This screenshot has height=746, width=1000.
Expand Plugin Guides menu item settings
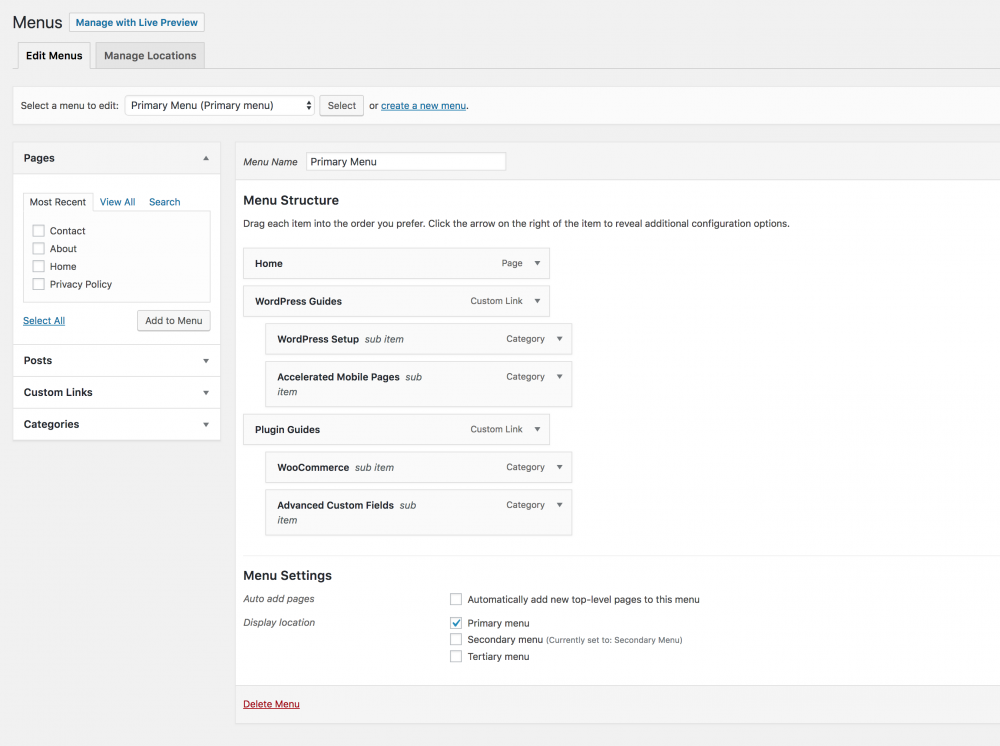538,429
